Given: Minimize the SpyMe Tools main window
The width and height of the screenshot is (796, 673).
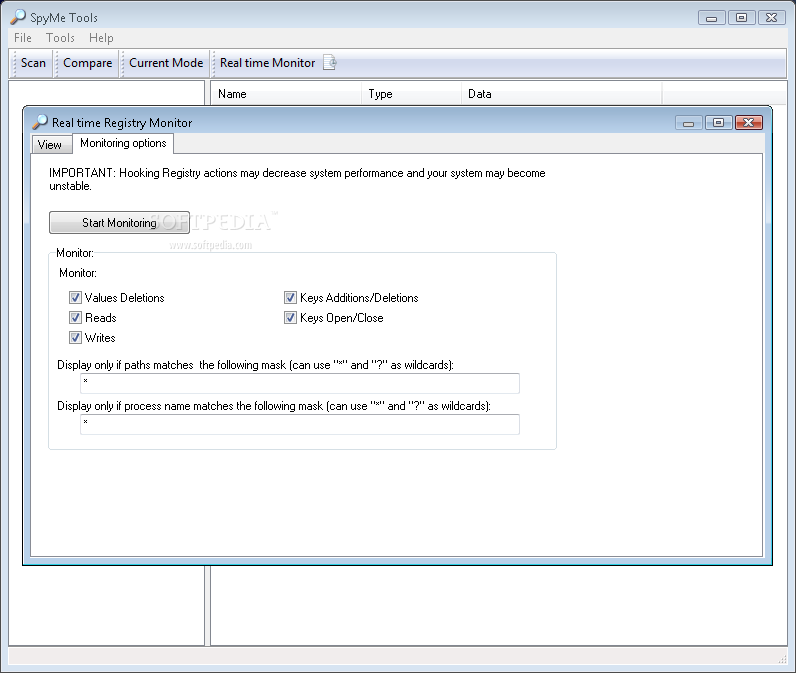Looking at the screenshot, I should pyautogui.click(x=711, y=18).
